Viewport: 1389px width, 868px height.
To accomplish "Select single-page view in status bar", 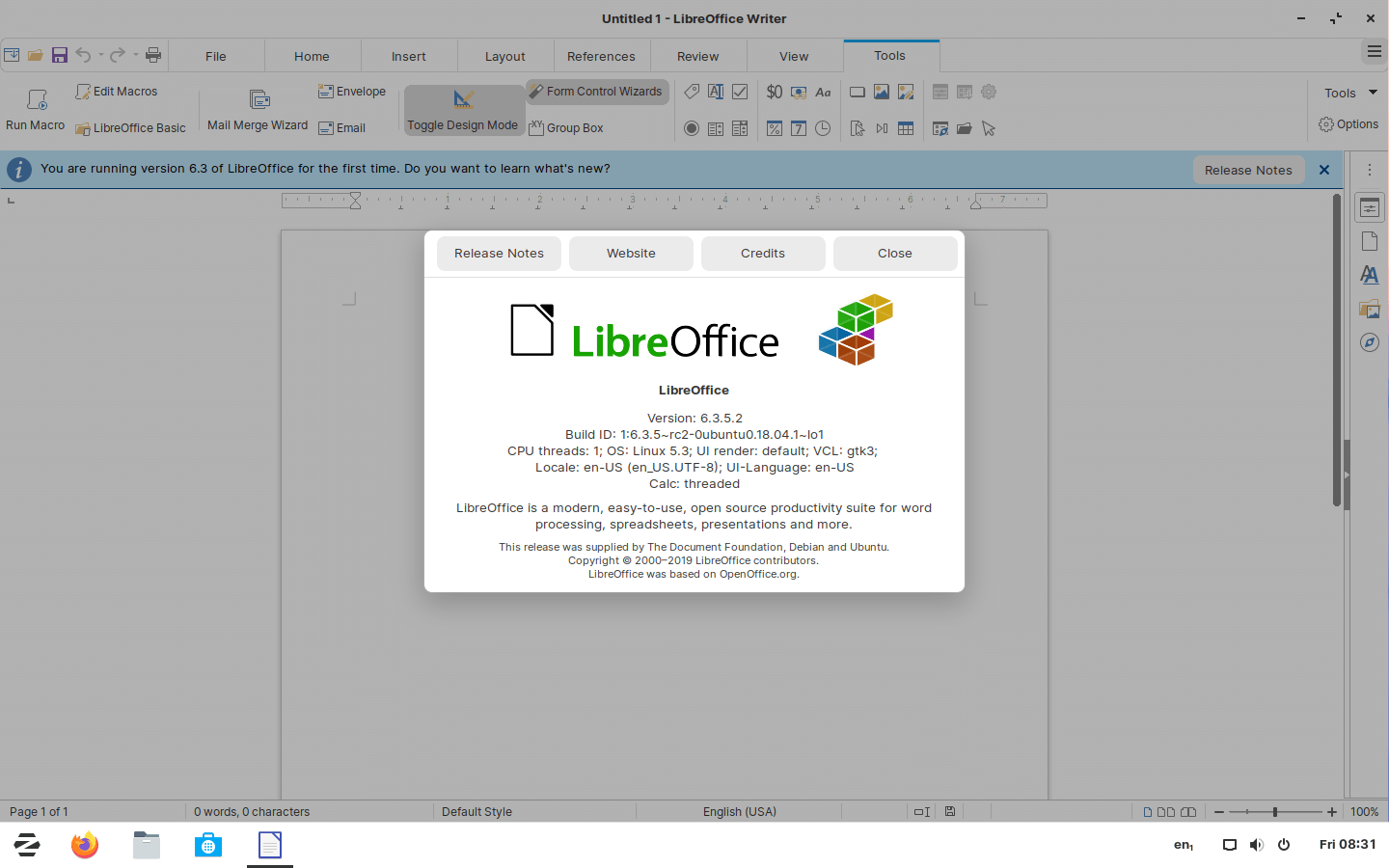I will (1148, 812).
